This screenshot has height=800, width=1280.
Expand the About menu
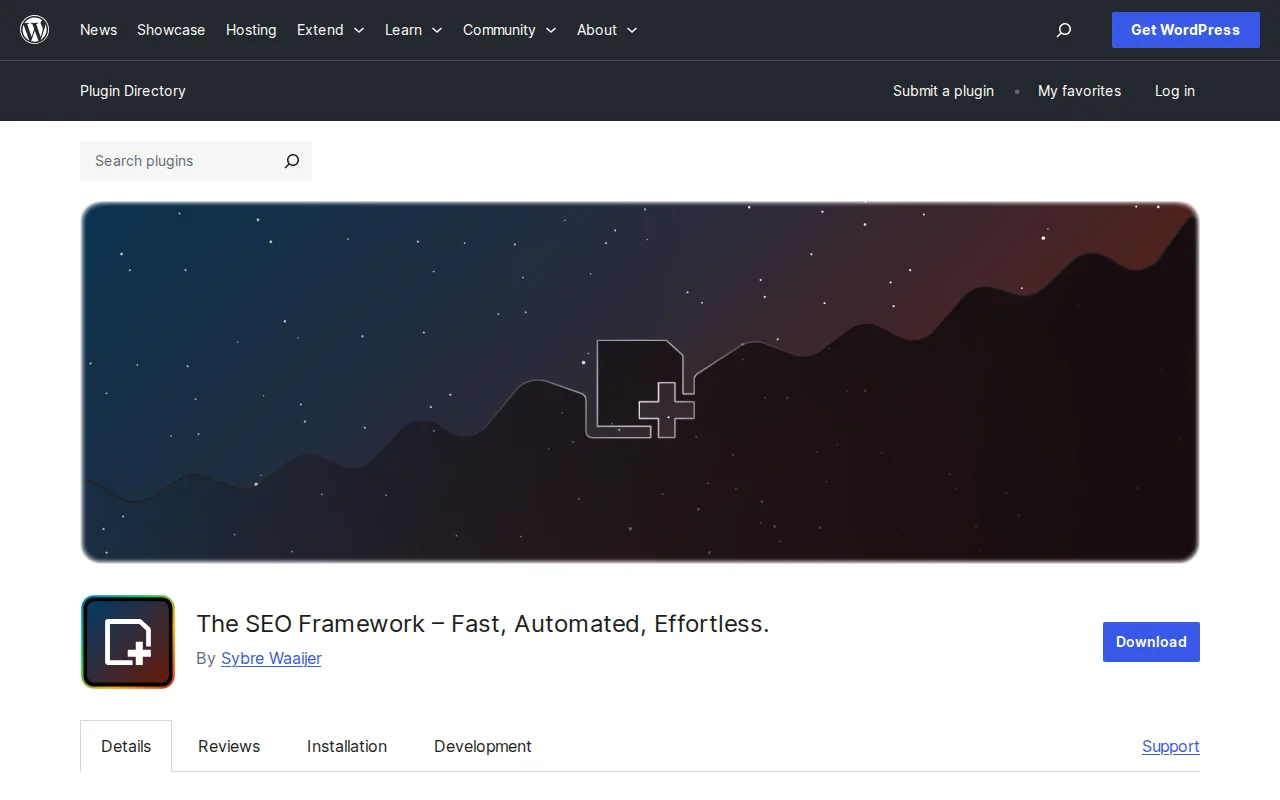[x=606, y=30]
